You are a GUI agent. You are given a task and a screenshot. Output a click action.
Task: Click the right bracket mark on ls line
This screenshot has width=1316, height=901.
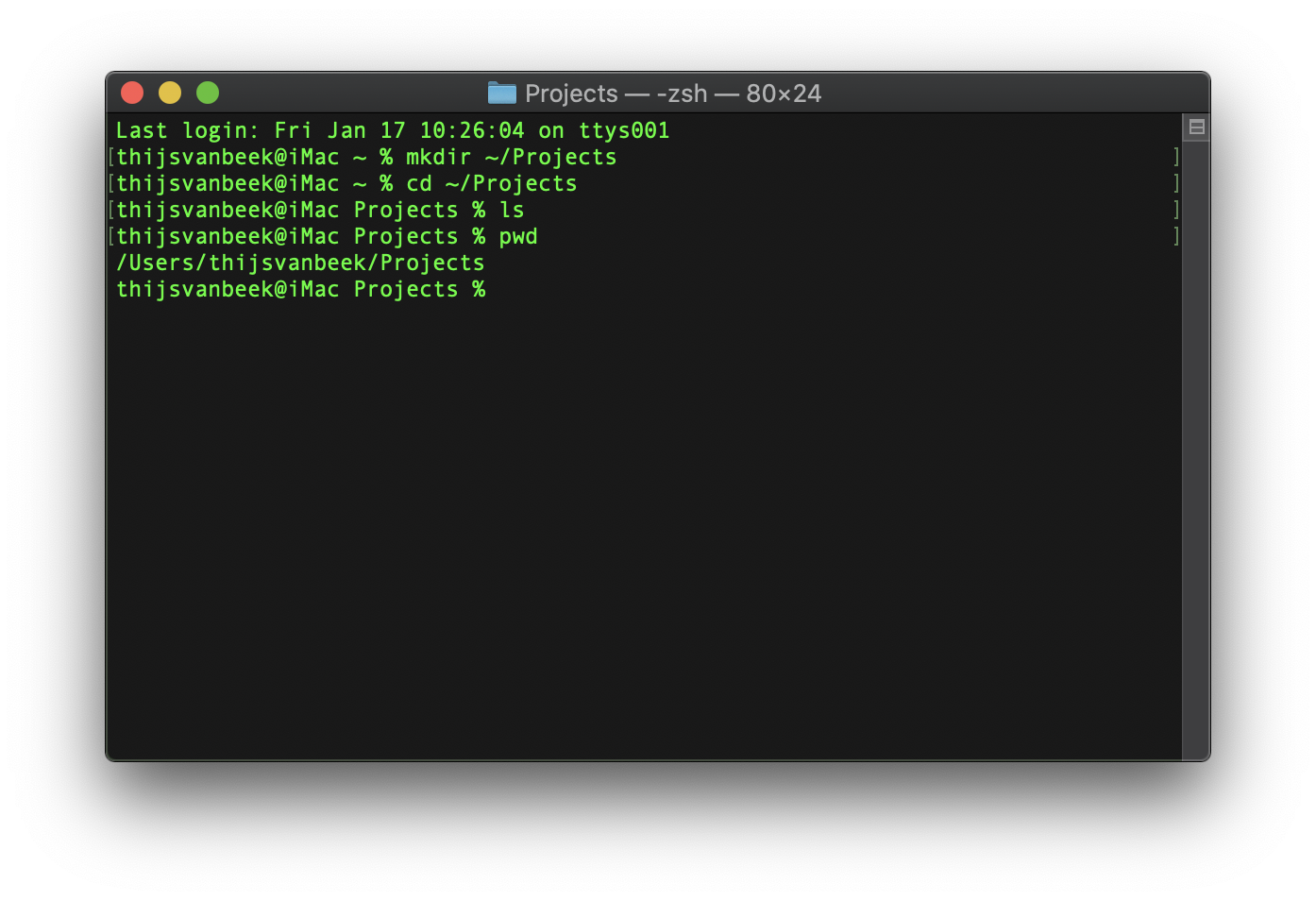tap(1175, 210)
